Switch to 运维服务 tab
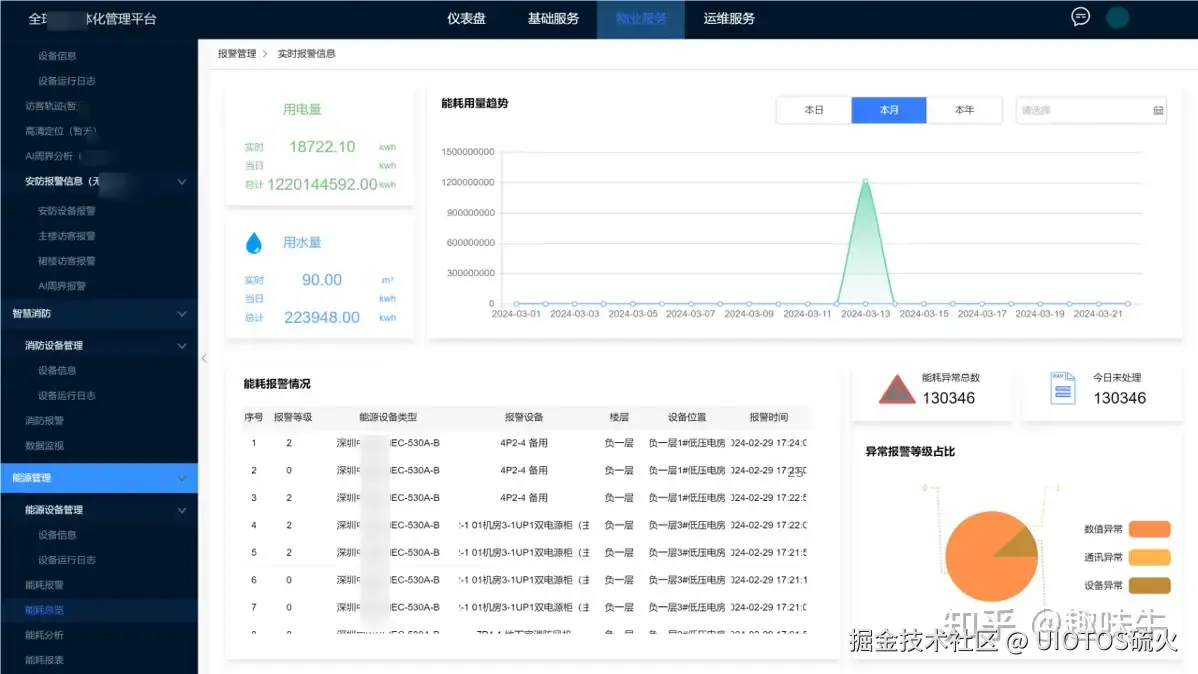The image size is (1198, 674). [x=729, y=18]
